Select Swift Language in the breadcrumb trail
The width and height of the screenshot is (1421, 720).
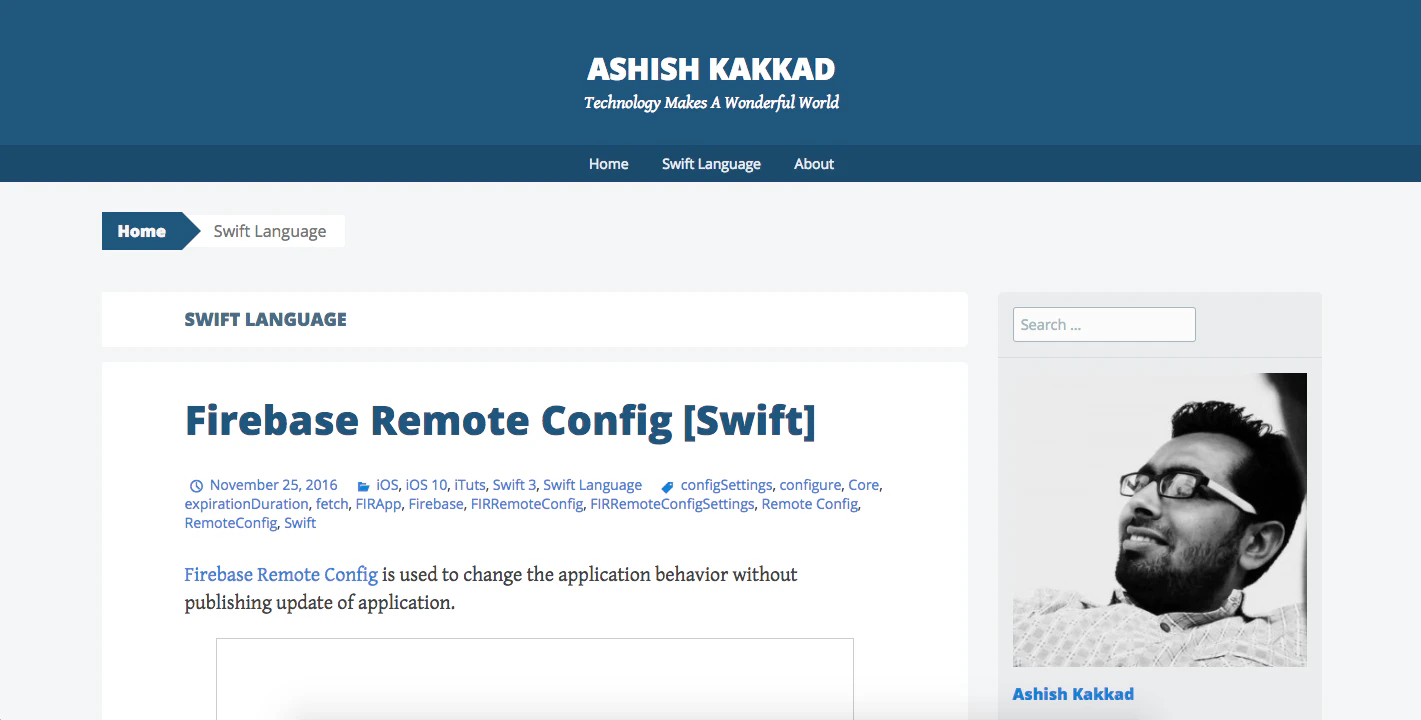(x=269, y=231)
